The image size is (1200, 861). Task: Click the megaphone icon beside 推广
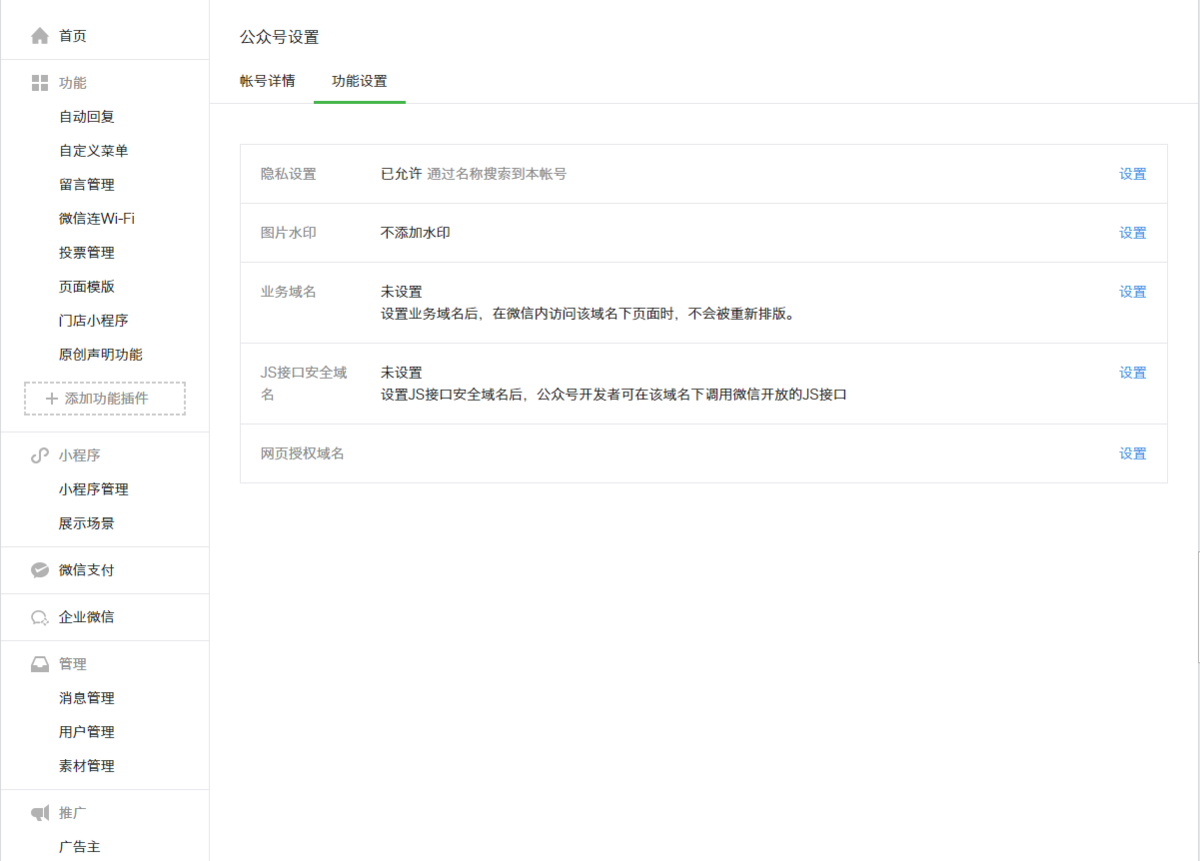point(40,813)
